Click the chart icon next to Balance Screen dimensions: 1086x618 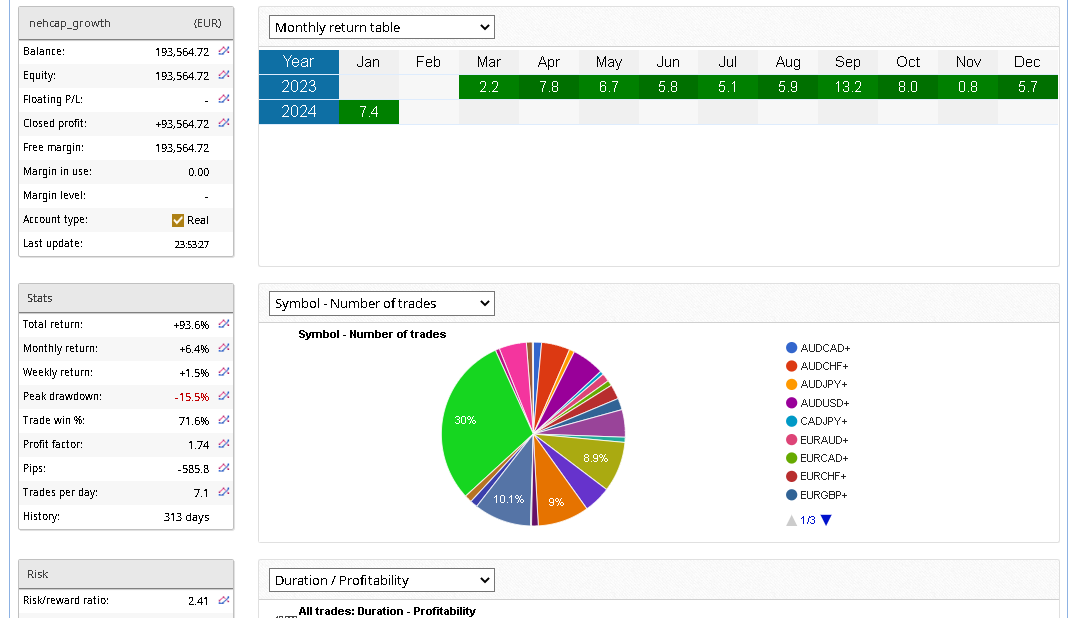tap(224, 51)
